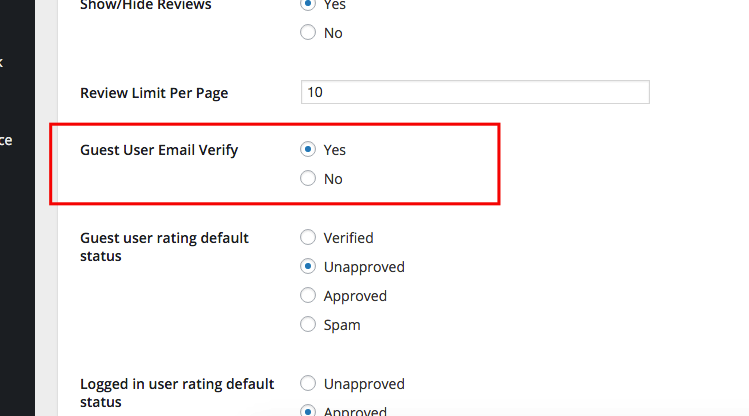Click the 'Verified' option text label

point(348,238)
